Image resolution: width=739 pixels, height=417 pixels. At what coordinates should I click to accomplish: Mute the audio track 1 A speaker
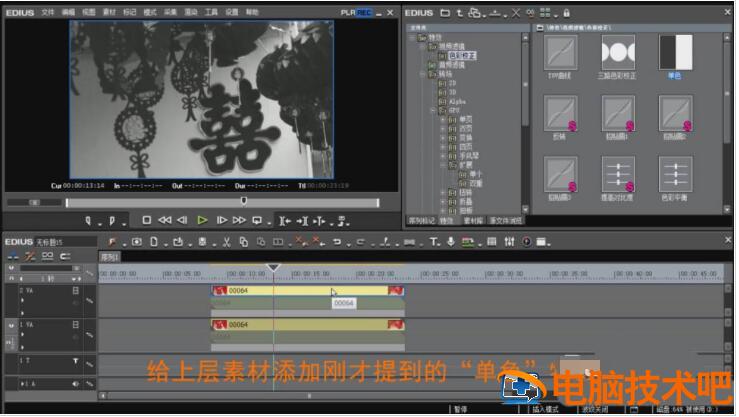(75, 384)
